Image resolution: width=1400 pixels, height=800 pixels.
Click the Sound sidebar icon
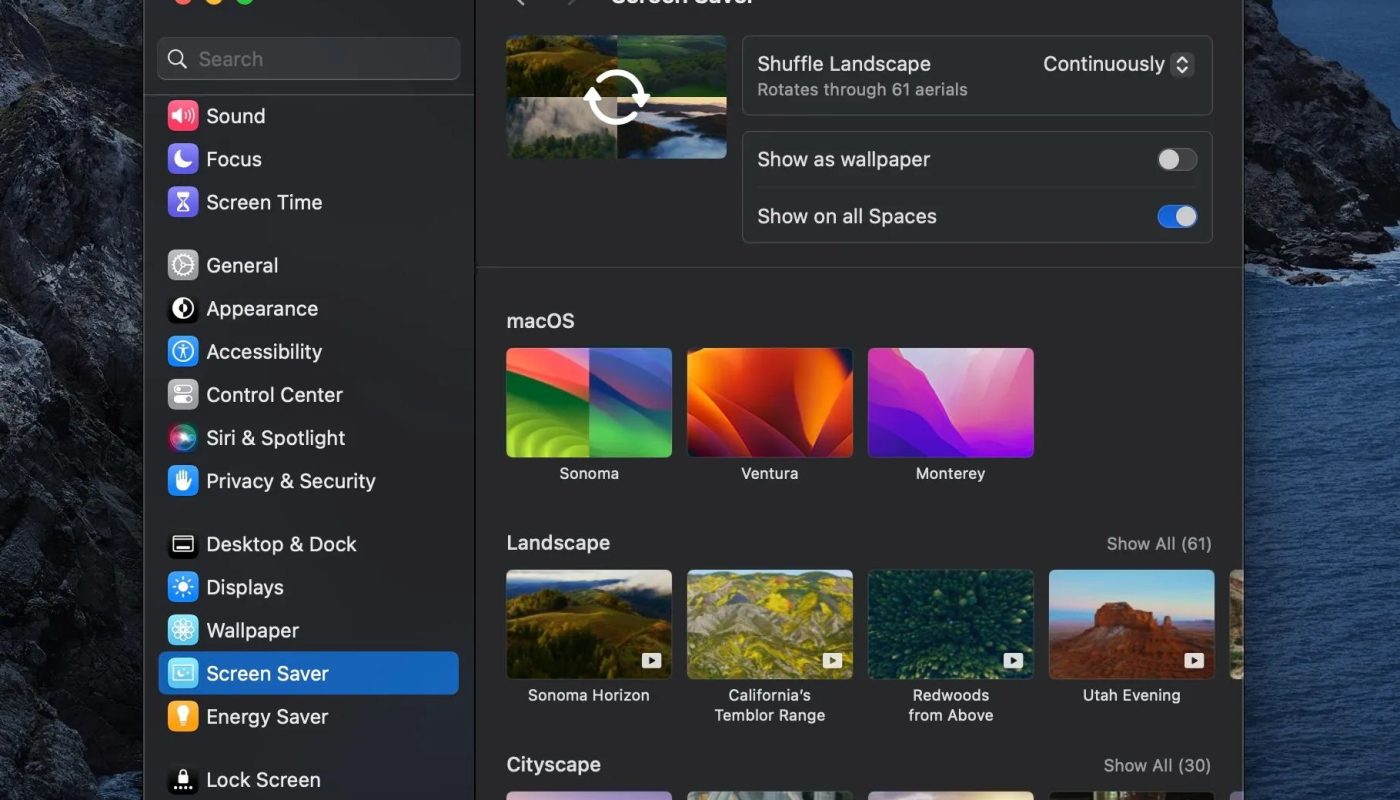[183, 116]
